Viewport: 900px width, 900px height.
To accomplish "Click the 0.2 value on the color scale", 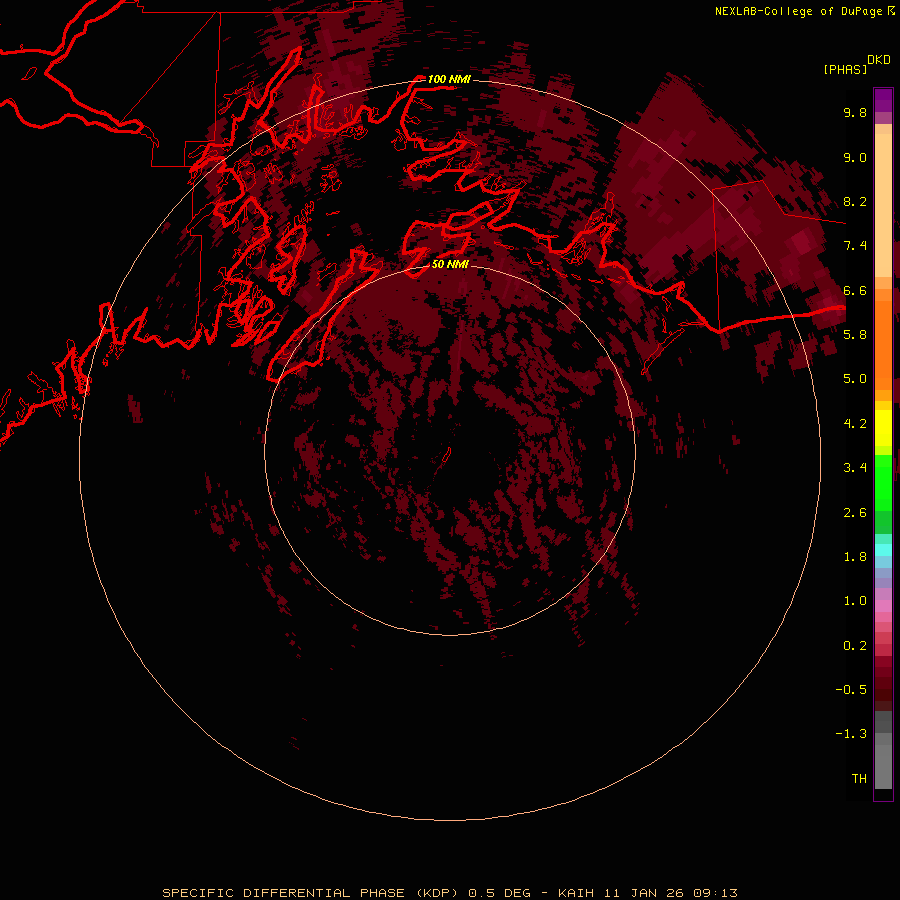I will [x=855, y=646].
